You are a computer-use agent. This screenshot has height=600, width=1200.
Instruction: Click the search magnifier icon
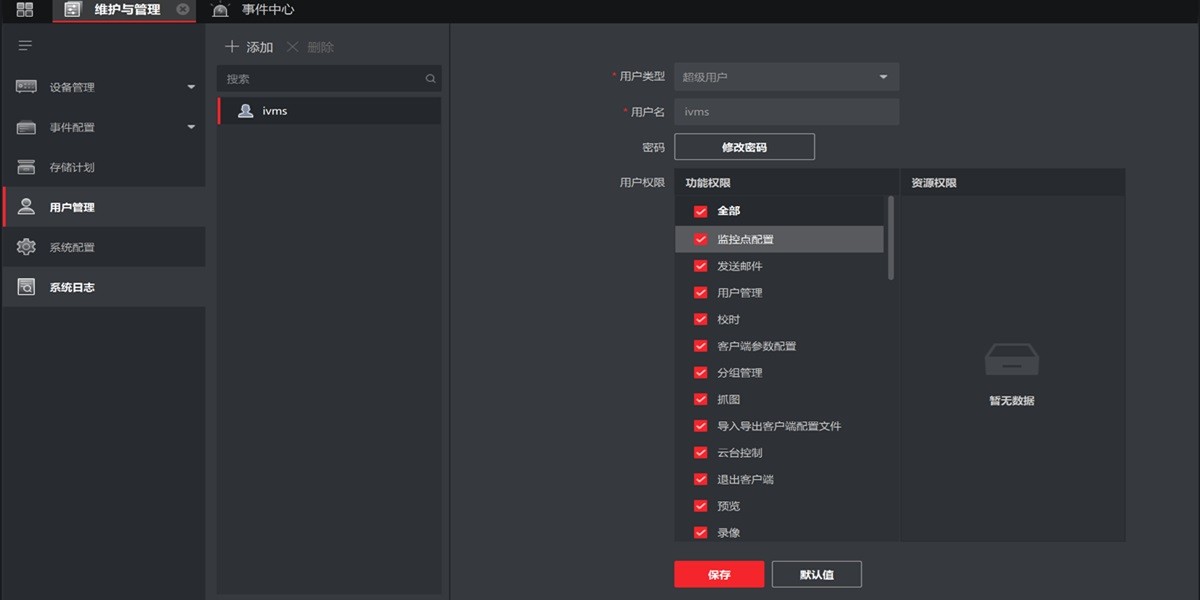pyautogui.click(x=430, y=78)
